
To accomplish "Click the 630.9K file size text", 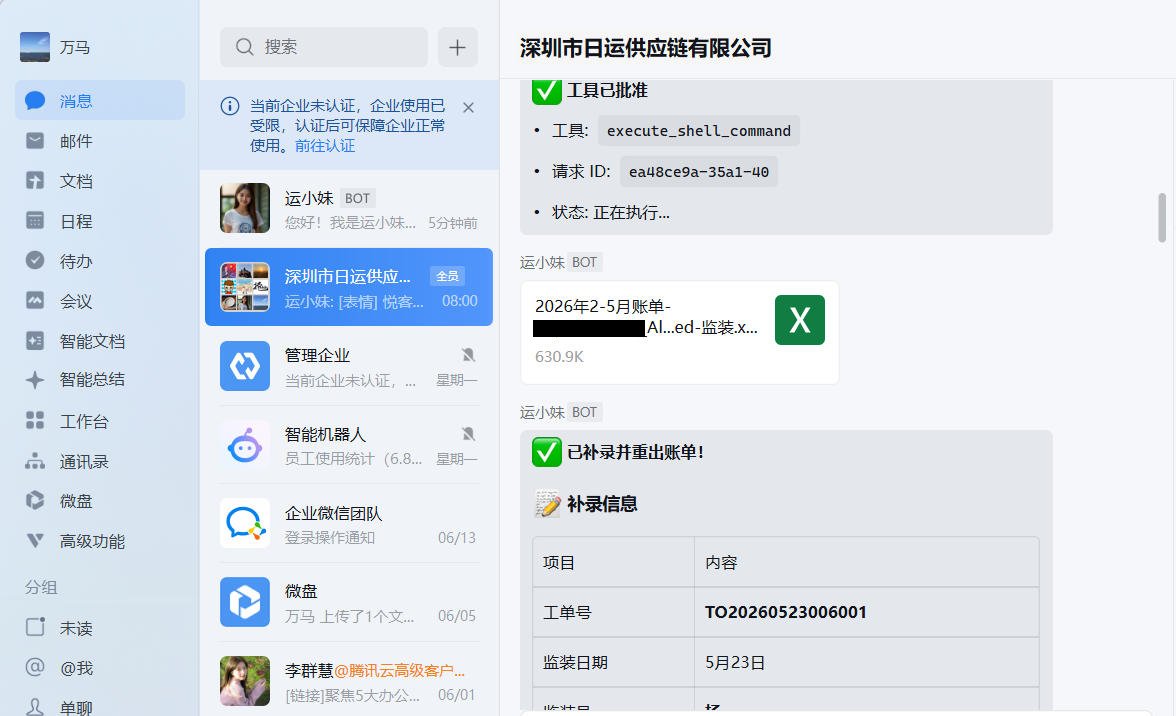I will (x=559, y=357).
